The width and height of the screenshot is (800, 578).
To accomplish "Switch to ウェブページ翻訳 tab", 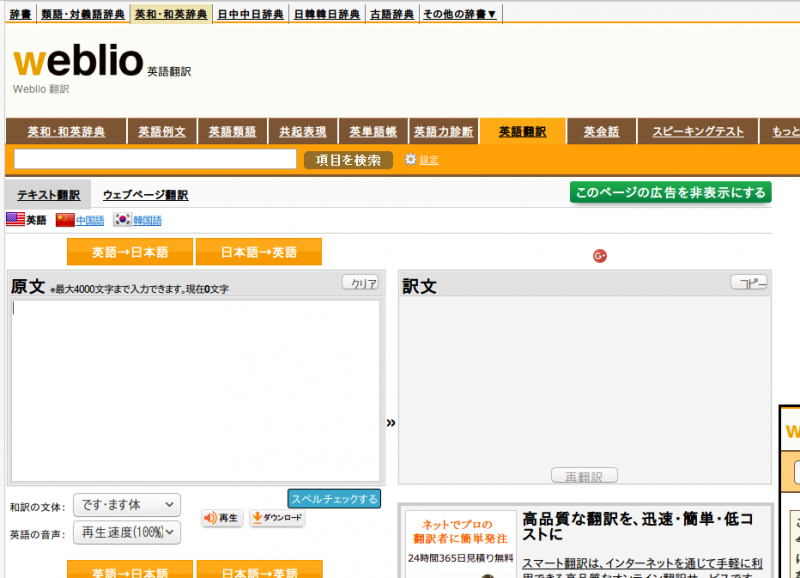I will click(145, 195).
